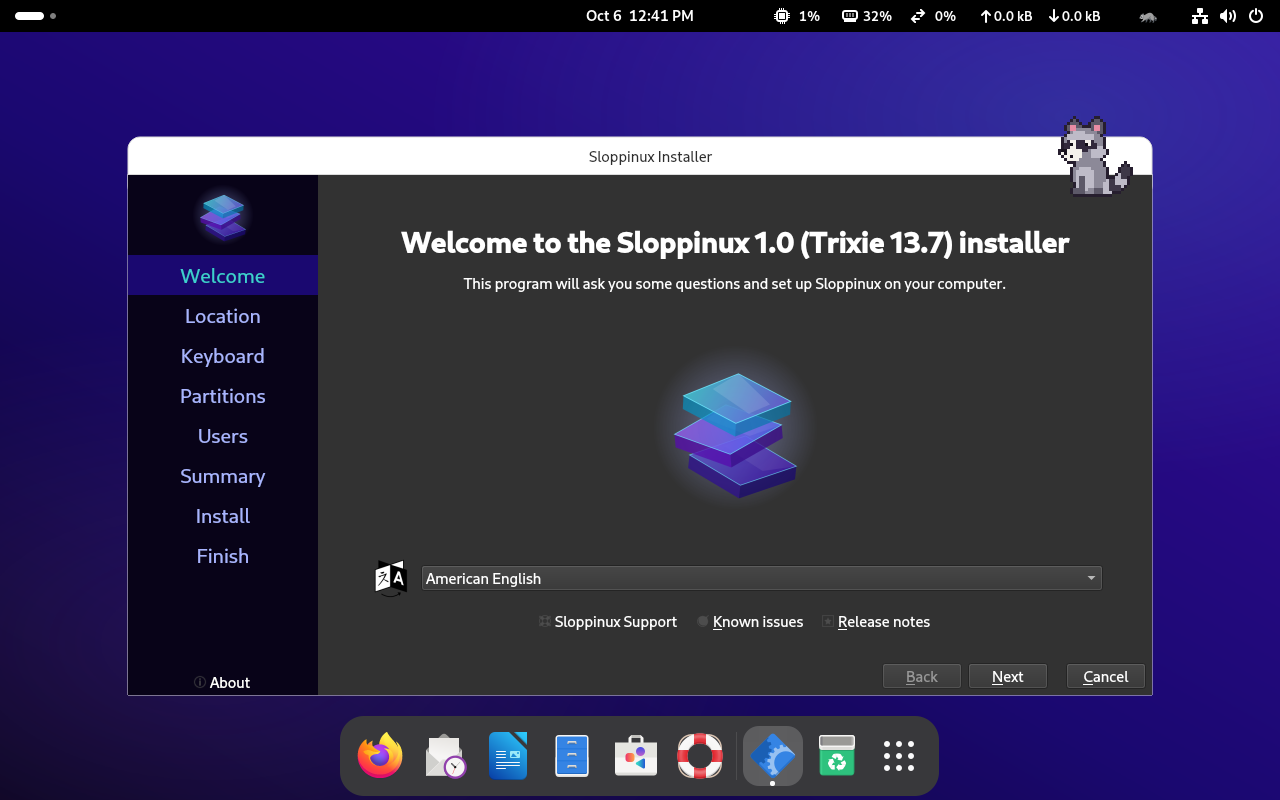This screenshot has width=1280, height=800.
Task: Select the Install step
Action: coord(223,516)
